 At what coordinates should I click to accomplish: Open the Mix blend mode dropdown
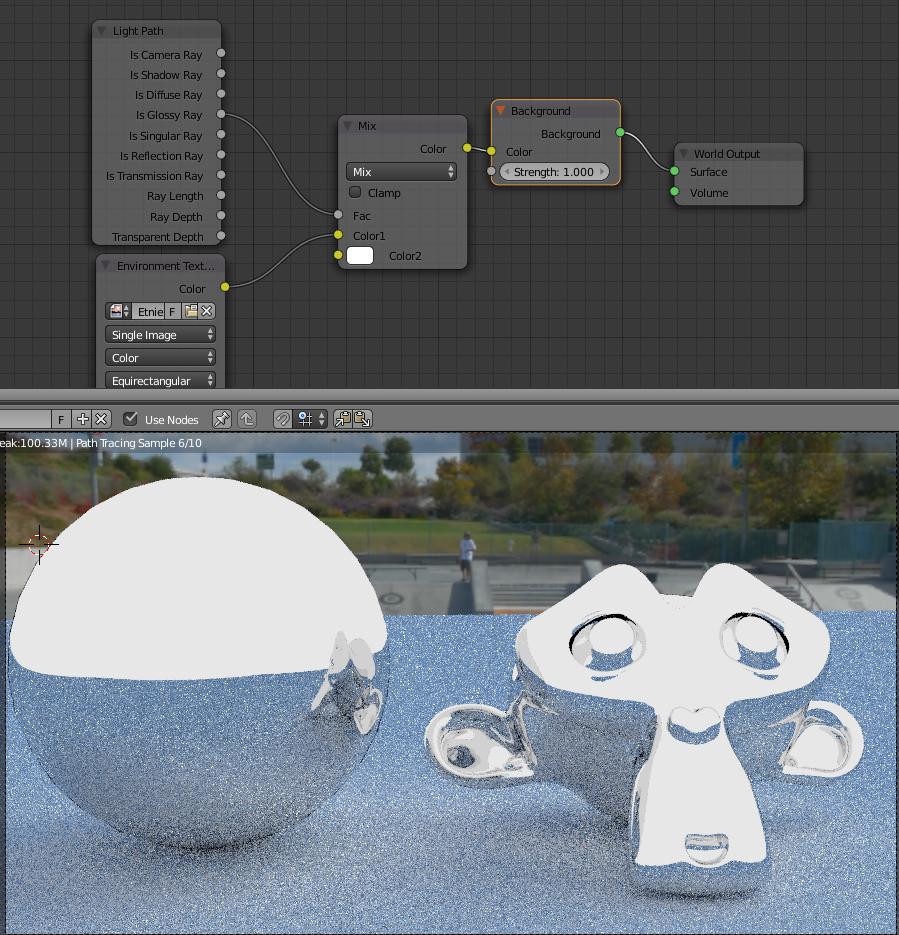coord(400,171)
